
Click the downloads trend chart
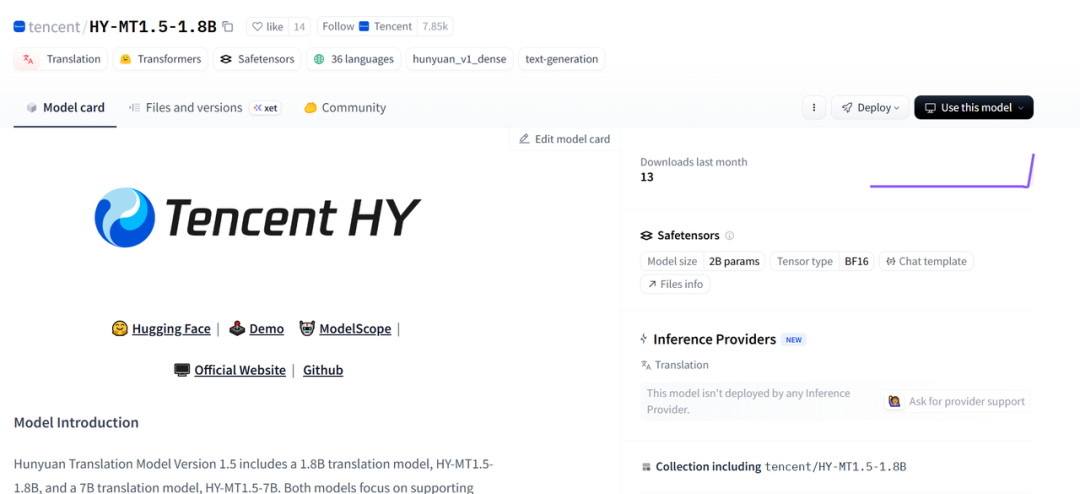tap(952, 170)
